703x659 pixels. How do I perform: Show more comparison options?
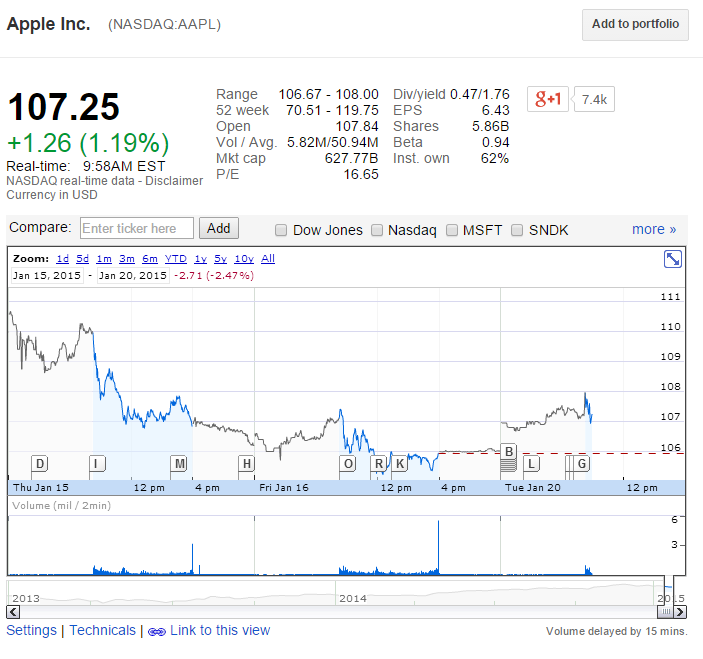tap(654, 229)
